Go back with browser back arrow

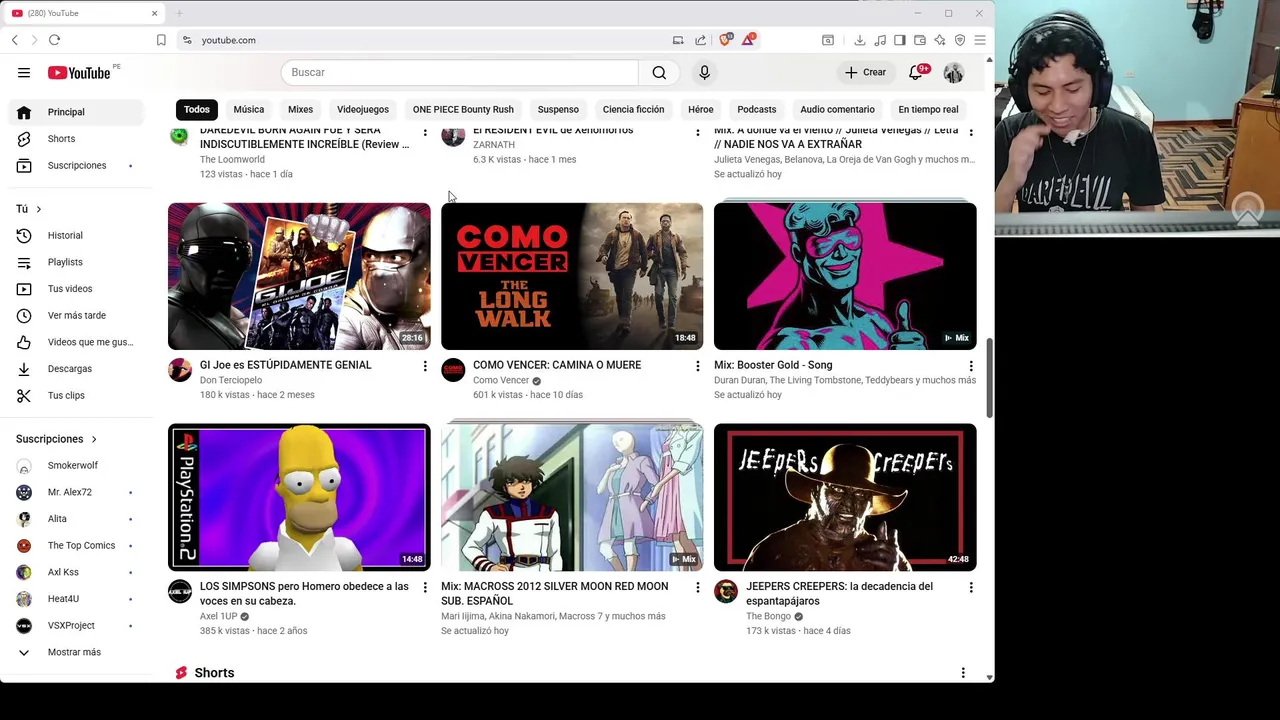click(x=15, y=40)
